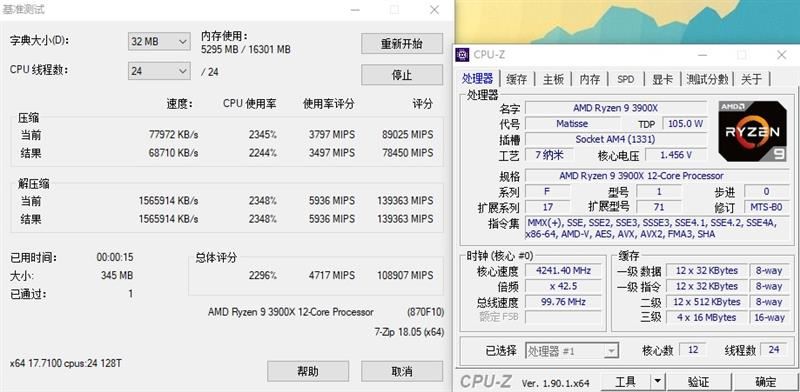The width and height of the screenshot is (800, 392).
Task: Close the 基准测试 benchmark window
Action: pos(434,10)
